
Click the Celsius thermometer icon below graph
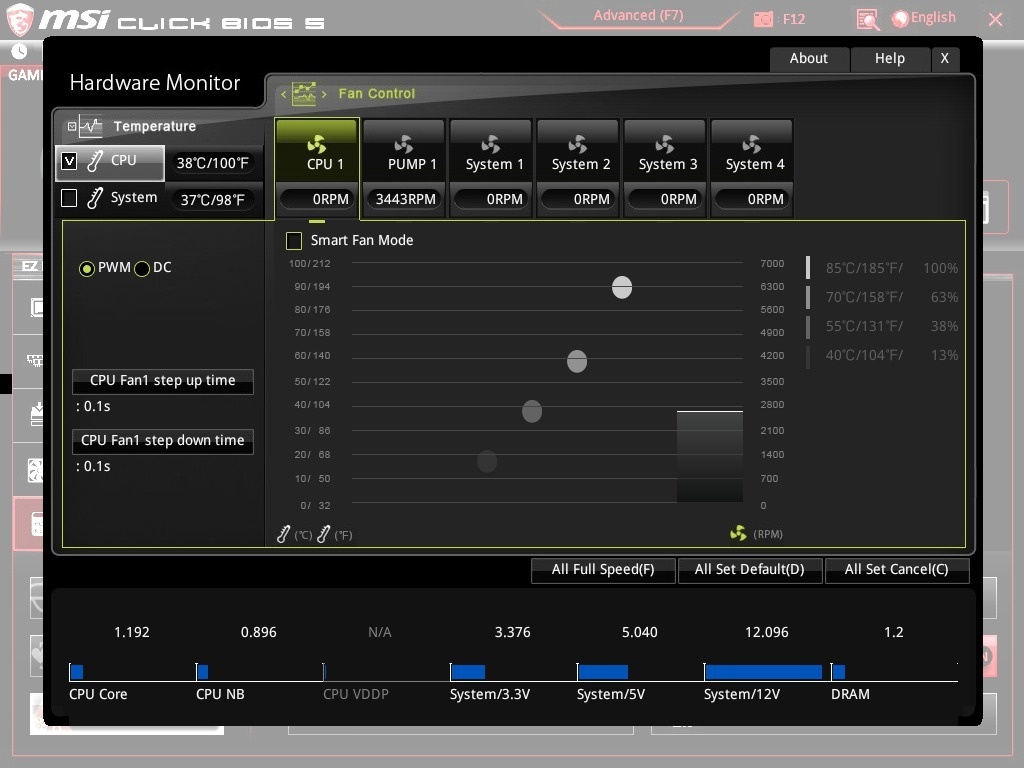point(283,534)
